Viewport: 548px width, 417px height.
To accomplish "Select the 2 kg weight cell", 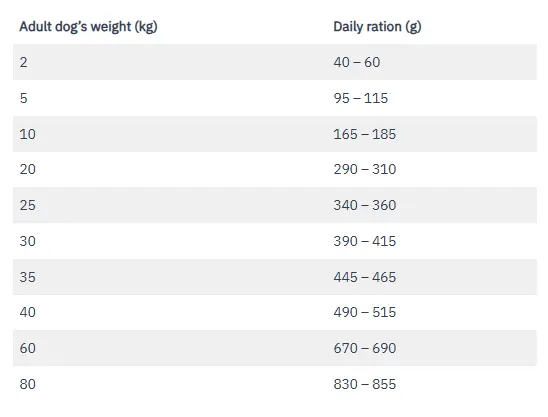I will pos(23,62).
